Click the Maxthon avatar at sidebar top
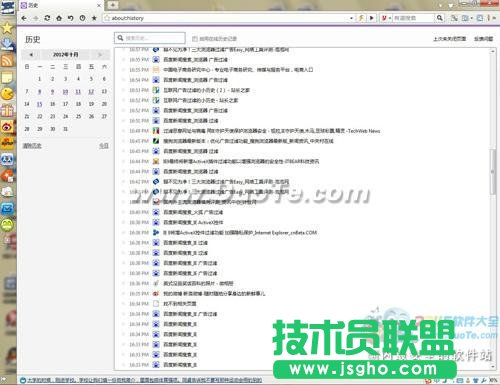 (x=7, y=7)
